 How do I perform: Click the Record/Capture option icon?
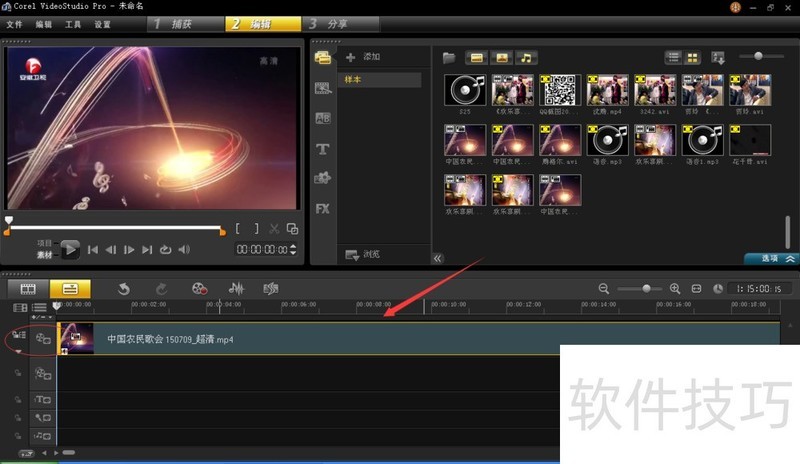click(x=199, y=288)
